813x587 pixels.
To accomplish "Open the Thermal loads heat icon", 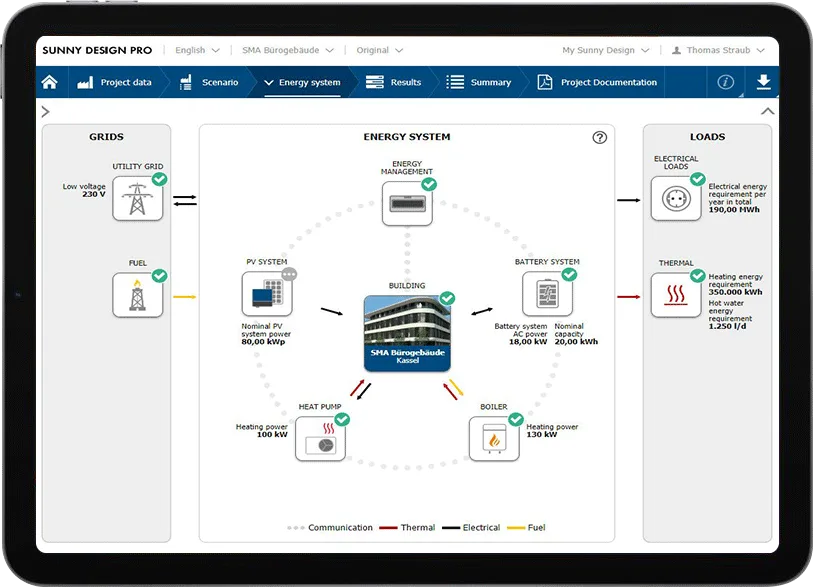I will tap(676, 295).
